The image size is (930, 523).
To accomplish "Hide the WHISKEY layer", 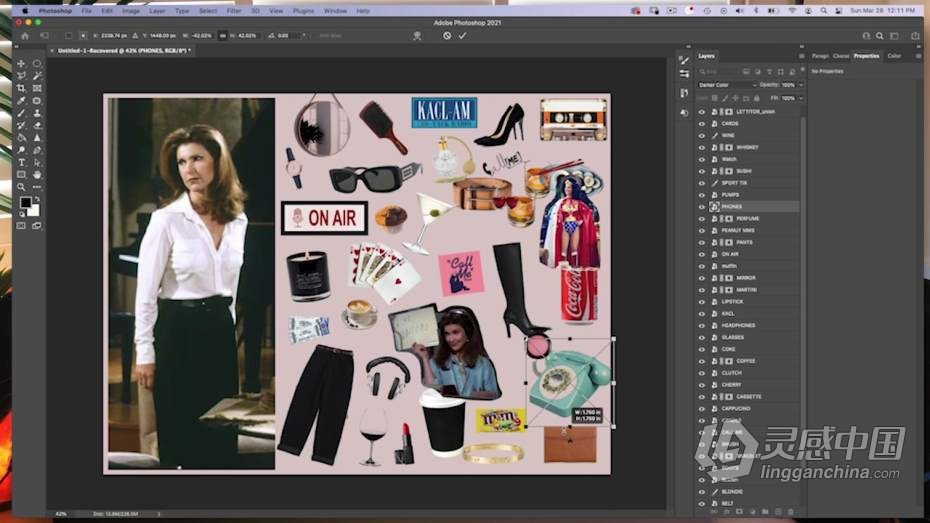I will pos(702,148).
